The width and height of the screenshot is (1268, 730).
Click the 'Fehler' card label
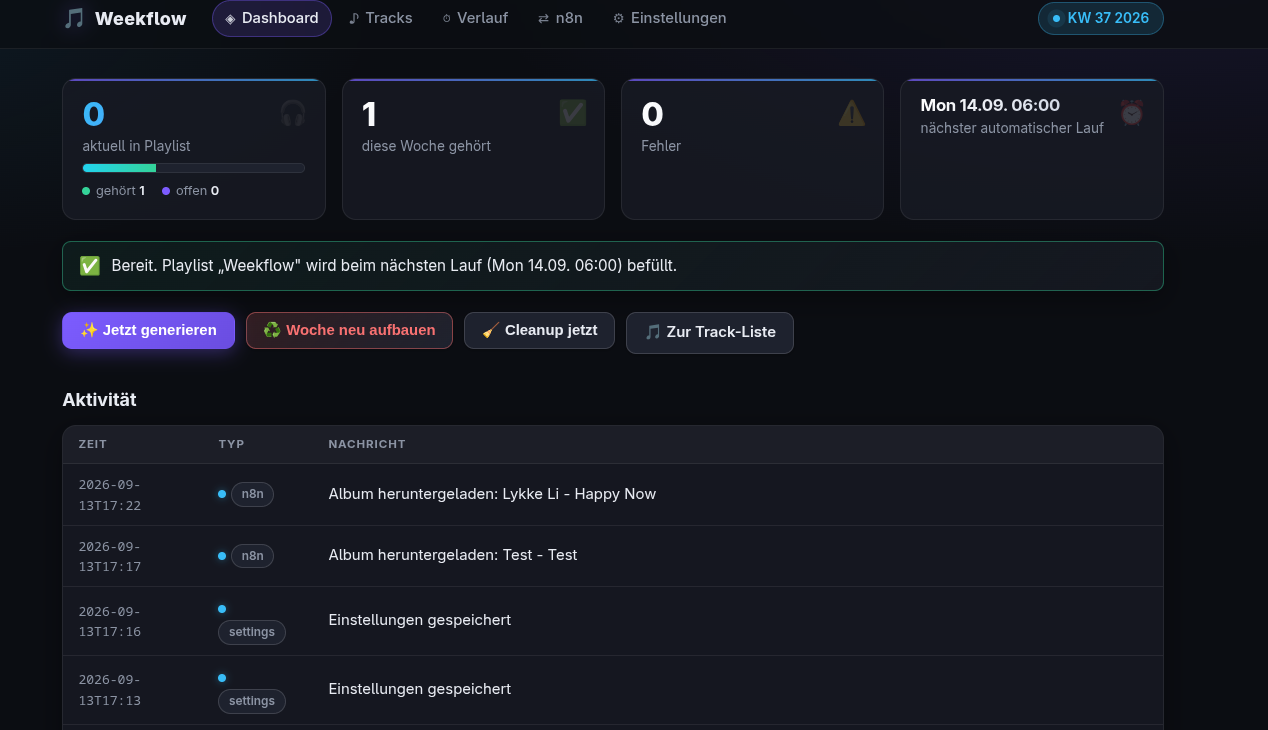point(661,146)
